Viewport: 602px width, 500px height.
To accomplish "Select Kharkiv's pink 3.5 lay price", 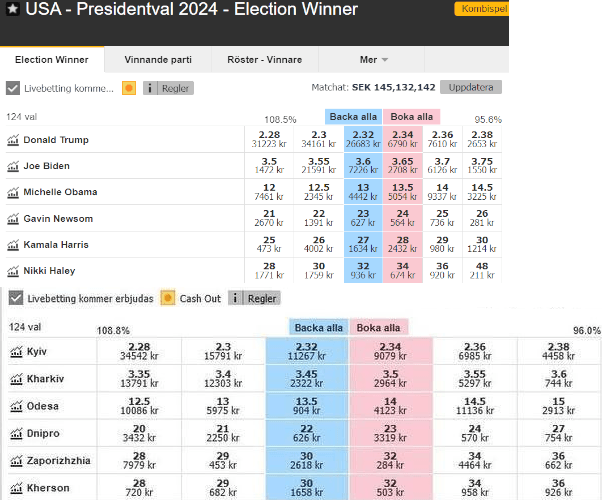I will coord(390,378).
